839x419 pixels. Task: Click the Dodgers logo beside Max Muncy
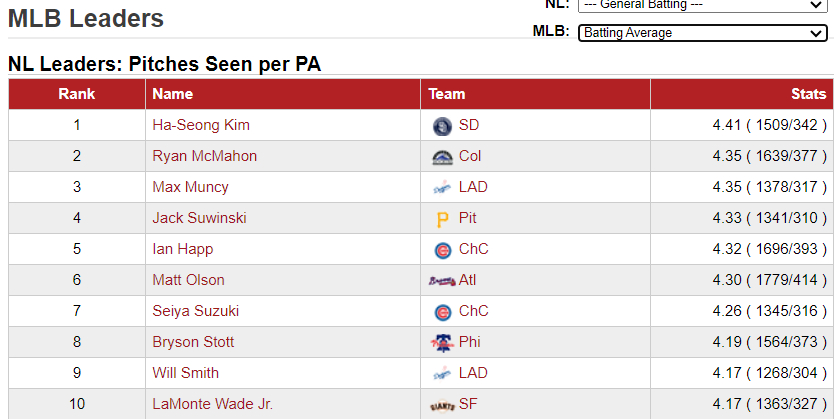tap(443, 188)
